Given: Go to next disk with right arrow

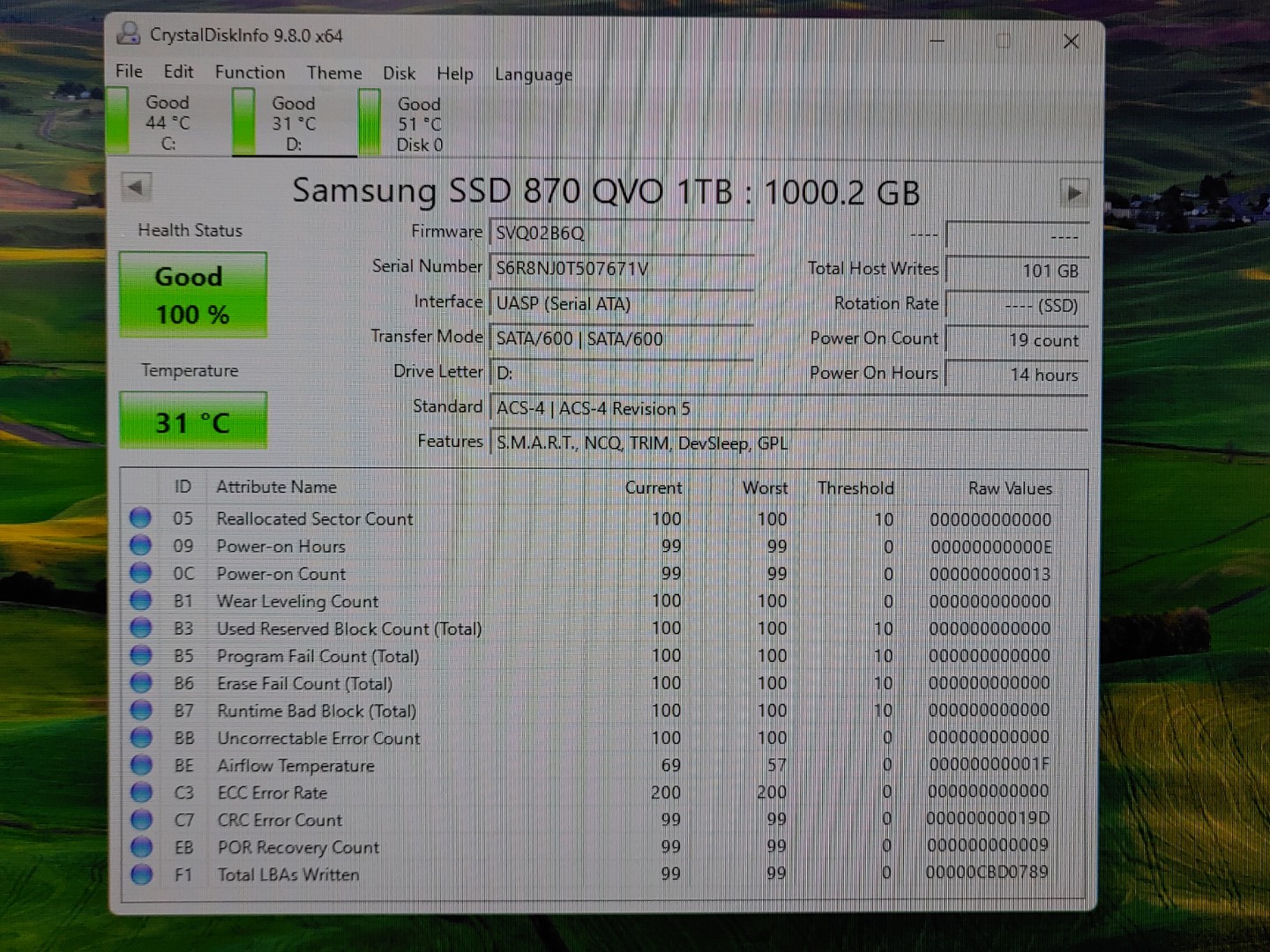Looking at the screenshot, I should pos(1073,193).
